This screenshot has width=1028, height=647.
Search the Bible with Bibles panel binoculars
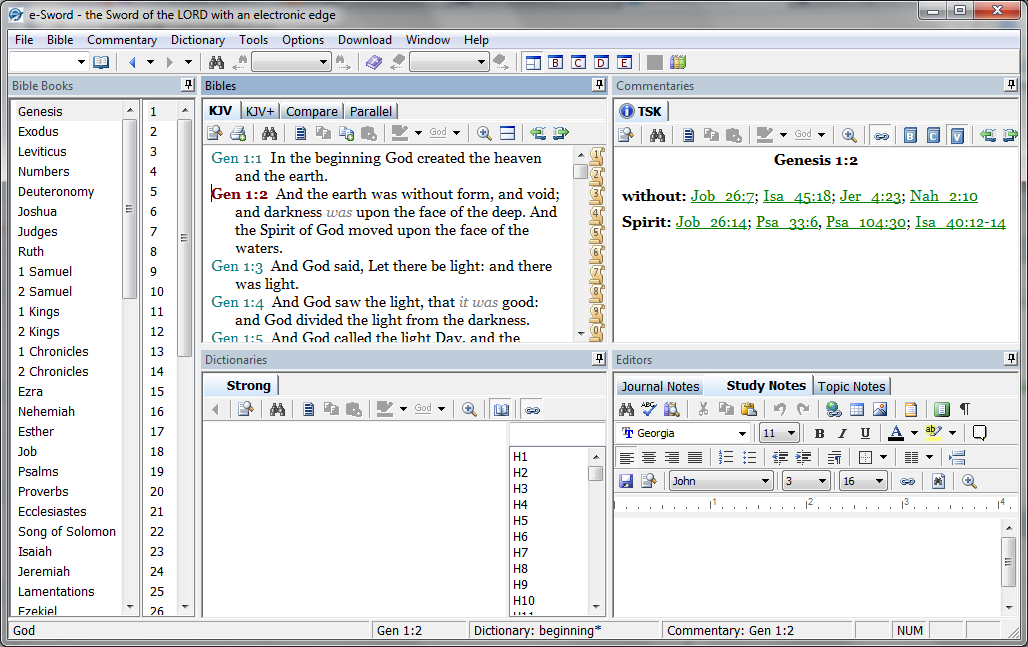point(269,133)
